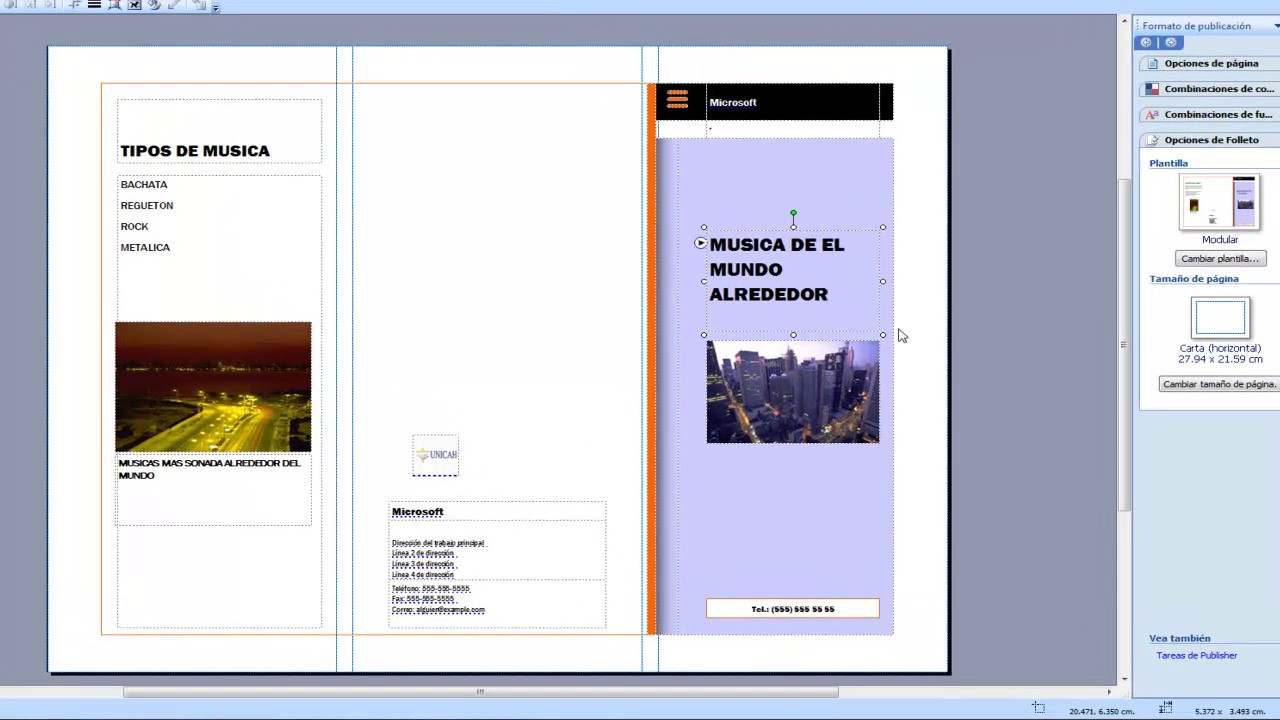This screenshot has width=1280, height=720.
Task: Click the Correo alguien@example.com line
Action: tap(438, 610)
